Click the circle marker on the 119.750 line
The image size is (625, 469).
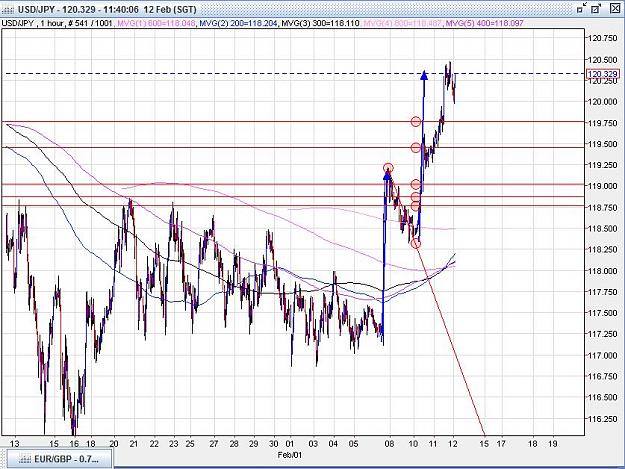click(416, 122)
